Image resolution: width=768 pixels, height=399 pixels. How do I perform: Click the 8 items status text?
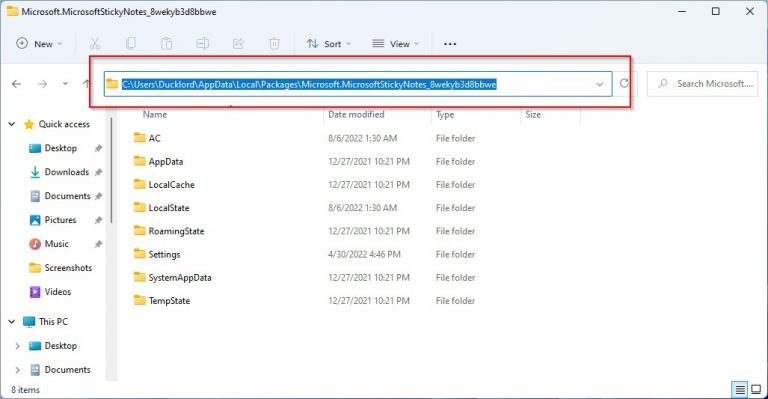25,390
